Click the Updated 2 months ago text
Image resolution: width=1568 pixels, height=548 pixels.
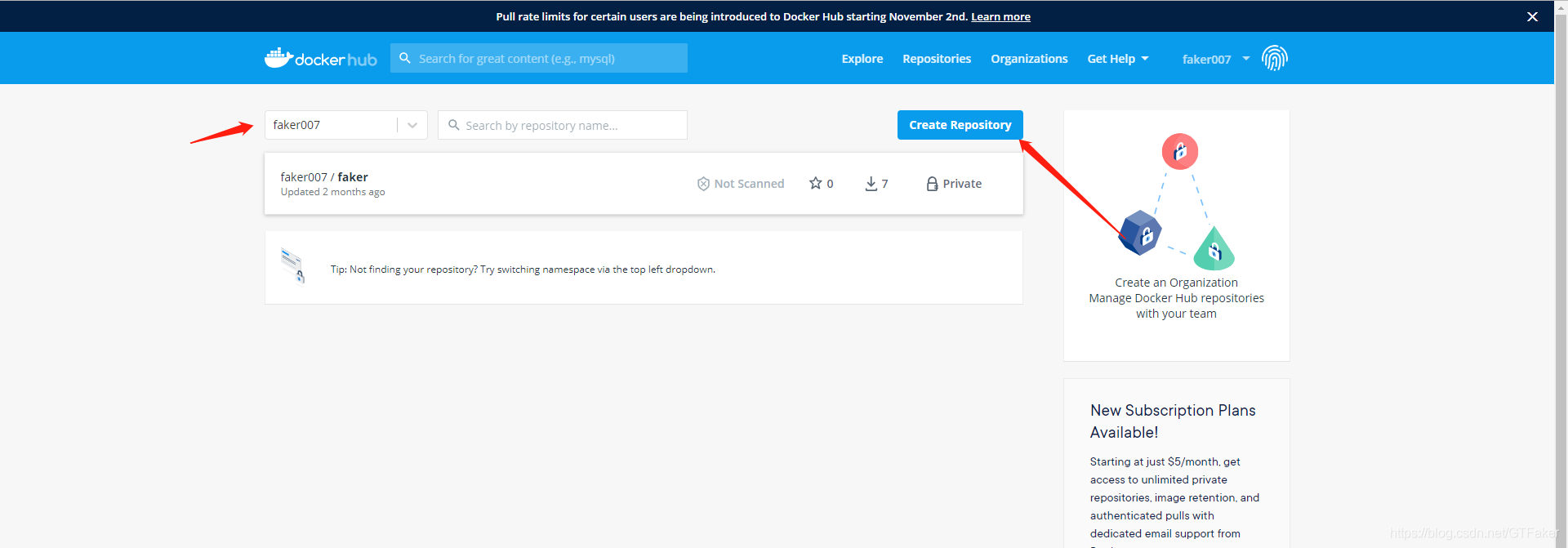click(332, 192)
